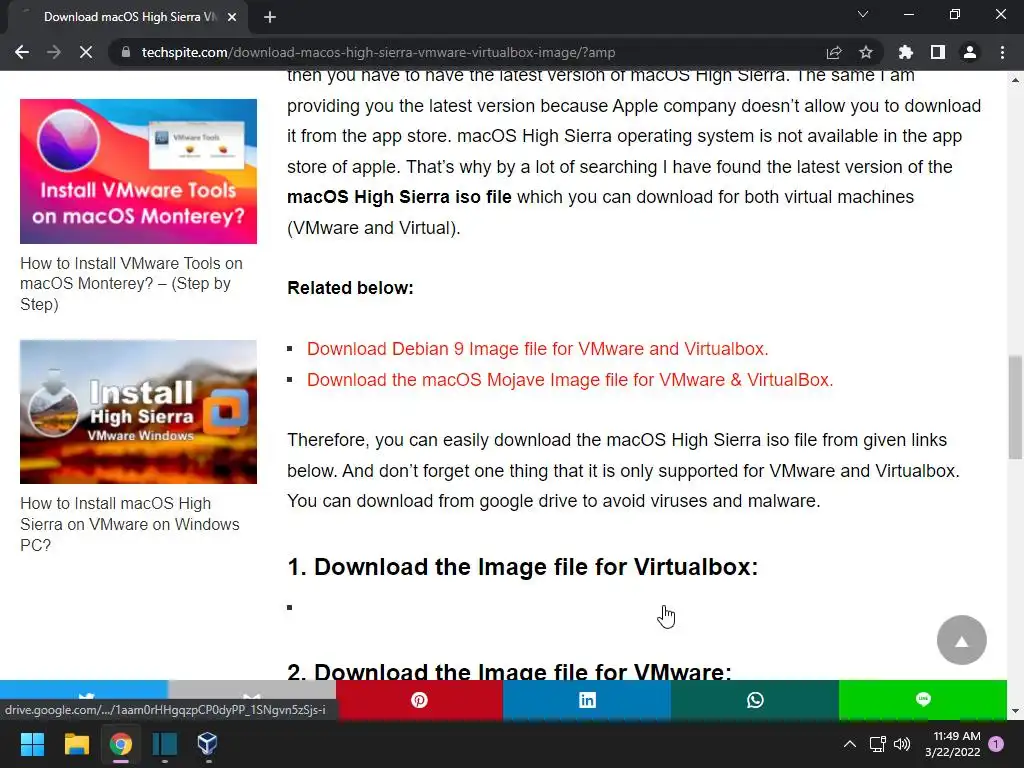Share on WhatsApp
Image resolution: width=1024 pixels, height=768 pixels.
(x=755, y=700)
